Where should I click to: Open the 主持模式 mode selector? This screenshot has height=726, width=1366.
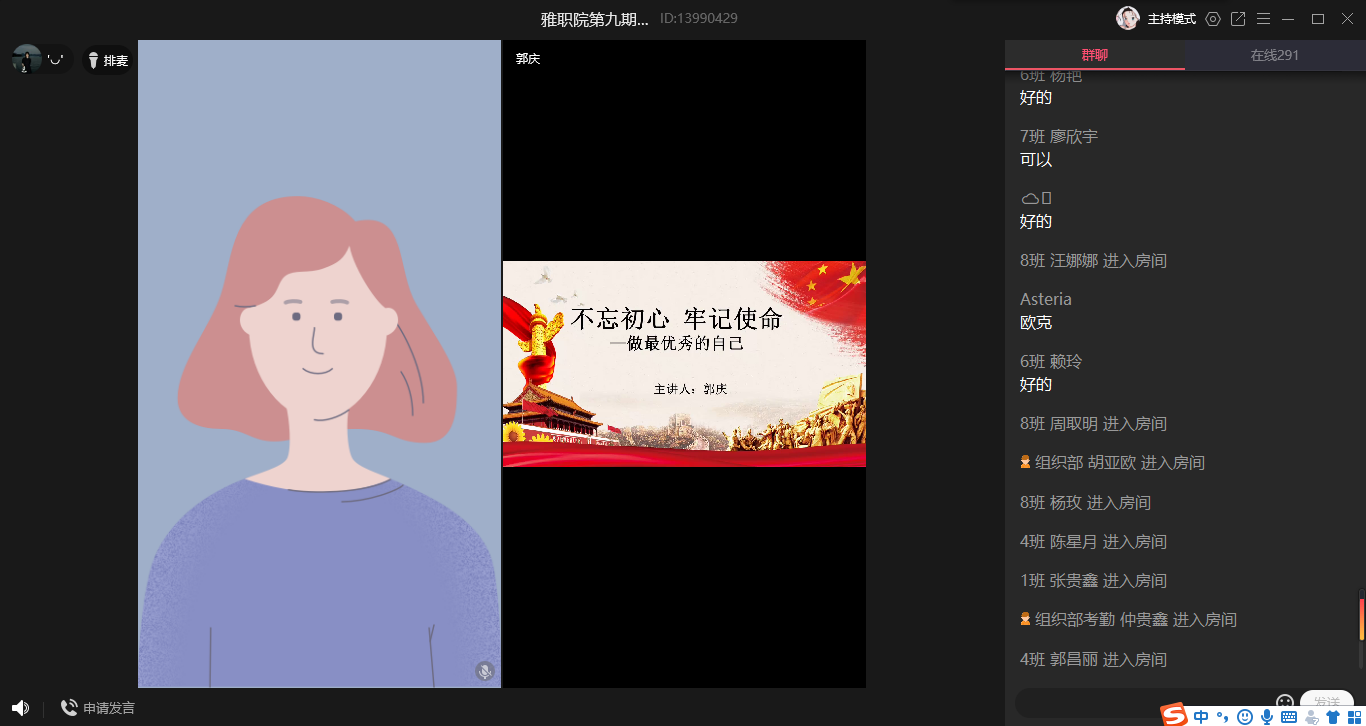[x=1171, y=19]
